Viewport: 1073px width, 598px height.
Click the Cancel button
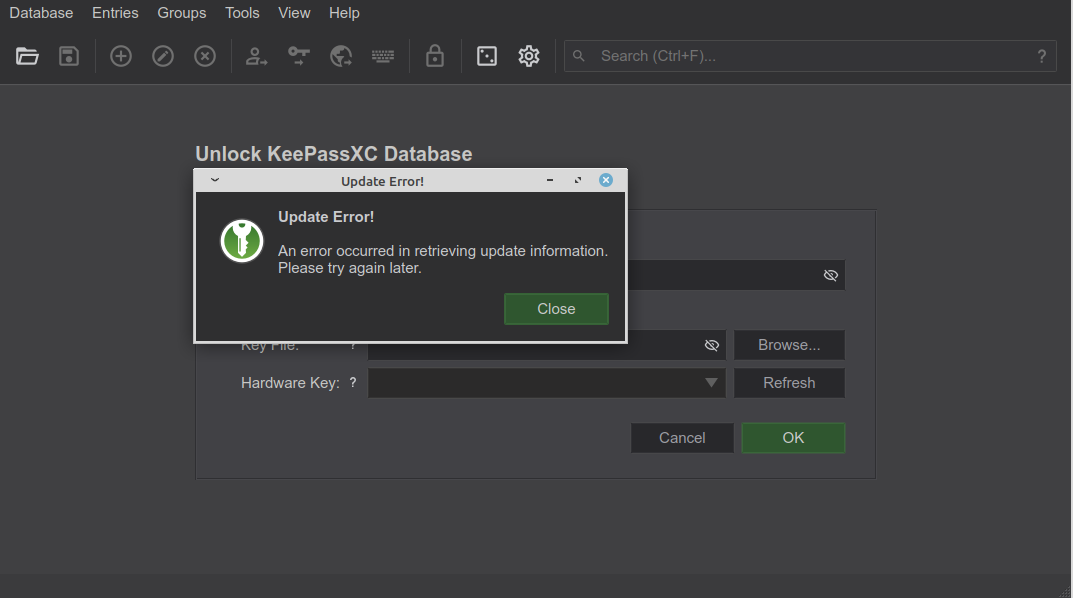point(682,438)
